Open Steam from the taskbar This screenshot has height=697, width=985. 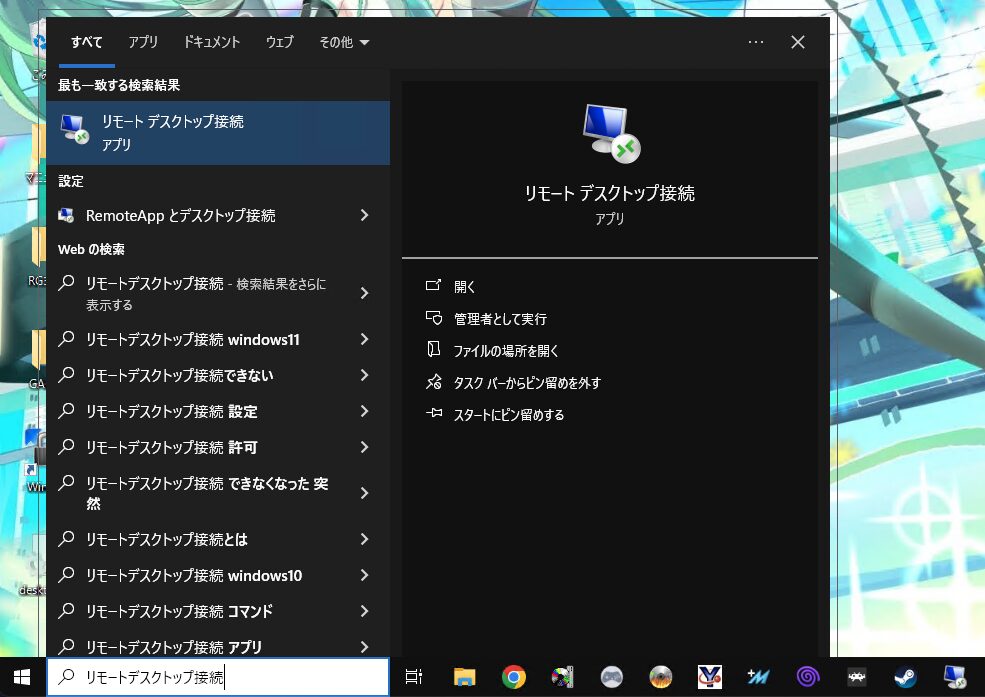[x=906, y=677]
